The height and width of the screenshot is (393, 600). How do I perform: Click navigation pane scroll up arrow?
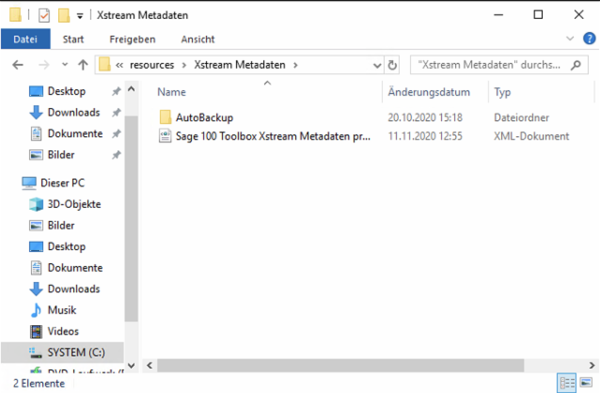tap(131, 89)
